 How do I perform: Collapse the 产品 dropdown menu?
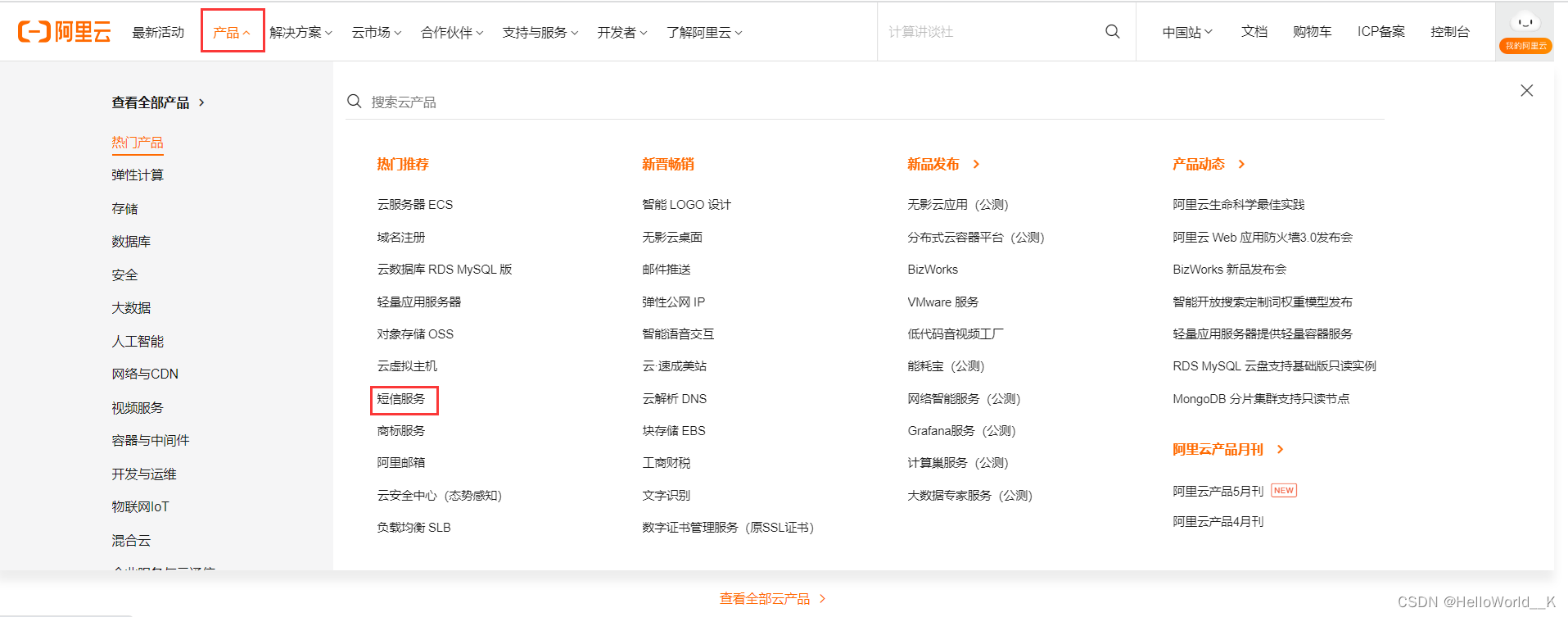click(232, 32)
